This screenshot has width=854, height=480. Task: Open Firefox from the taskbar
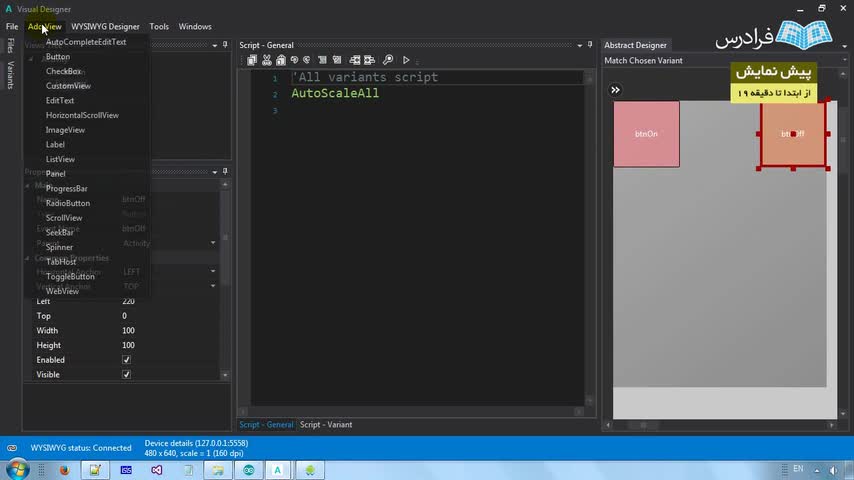click(x=64, y=470)
